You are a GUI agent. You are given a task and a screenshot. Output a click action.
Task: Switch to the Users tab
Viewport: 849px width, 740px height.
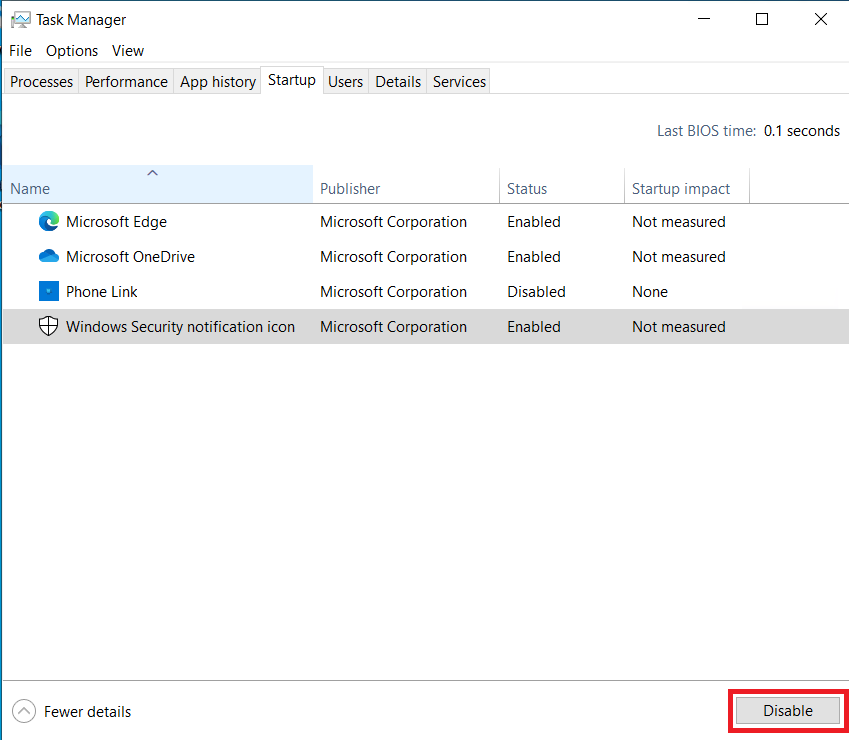pyautogui.click(x=345, y=82)
